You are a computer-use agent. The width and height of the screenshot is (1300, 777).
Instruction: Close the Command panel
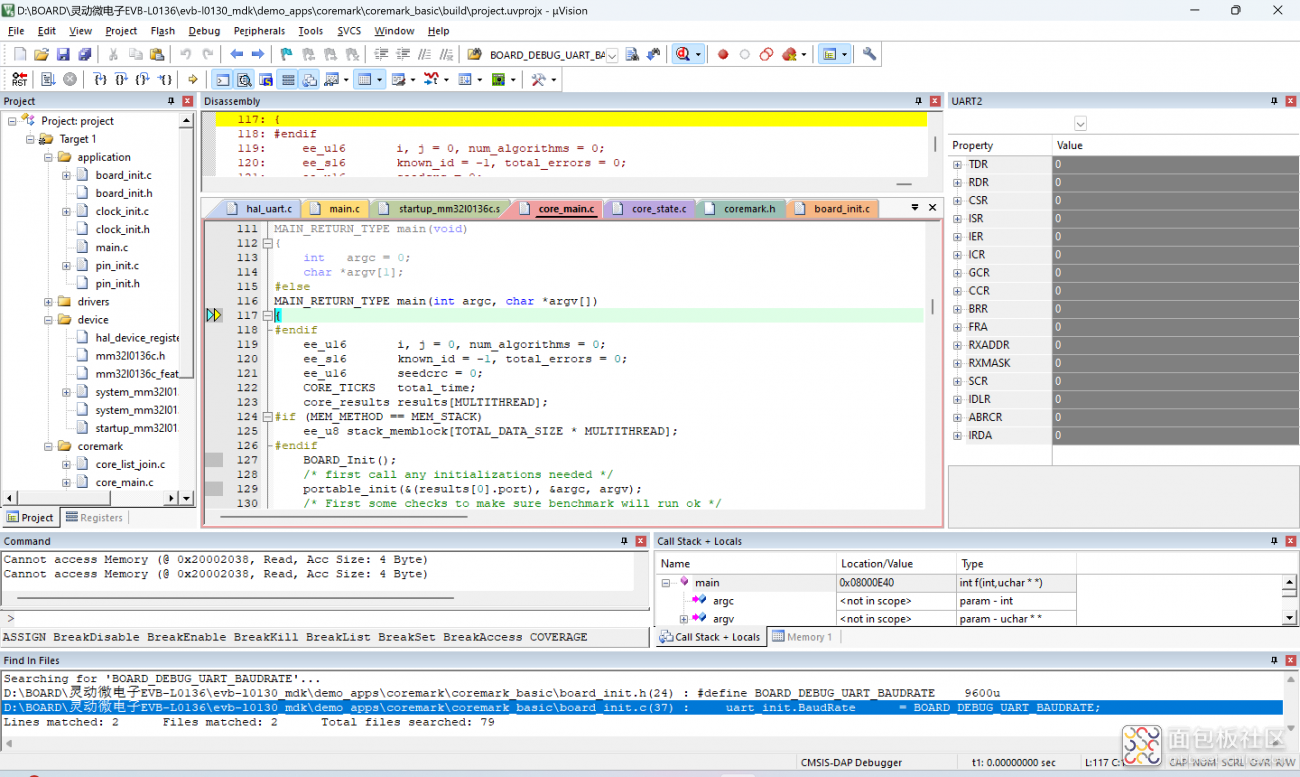(641, 541)
